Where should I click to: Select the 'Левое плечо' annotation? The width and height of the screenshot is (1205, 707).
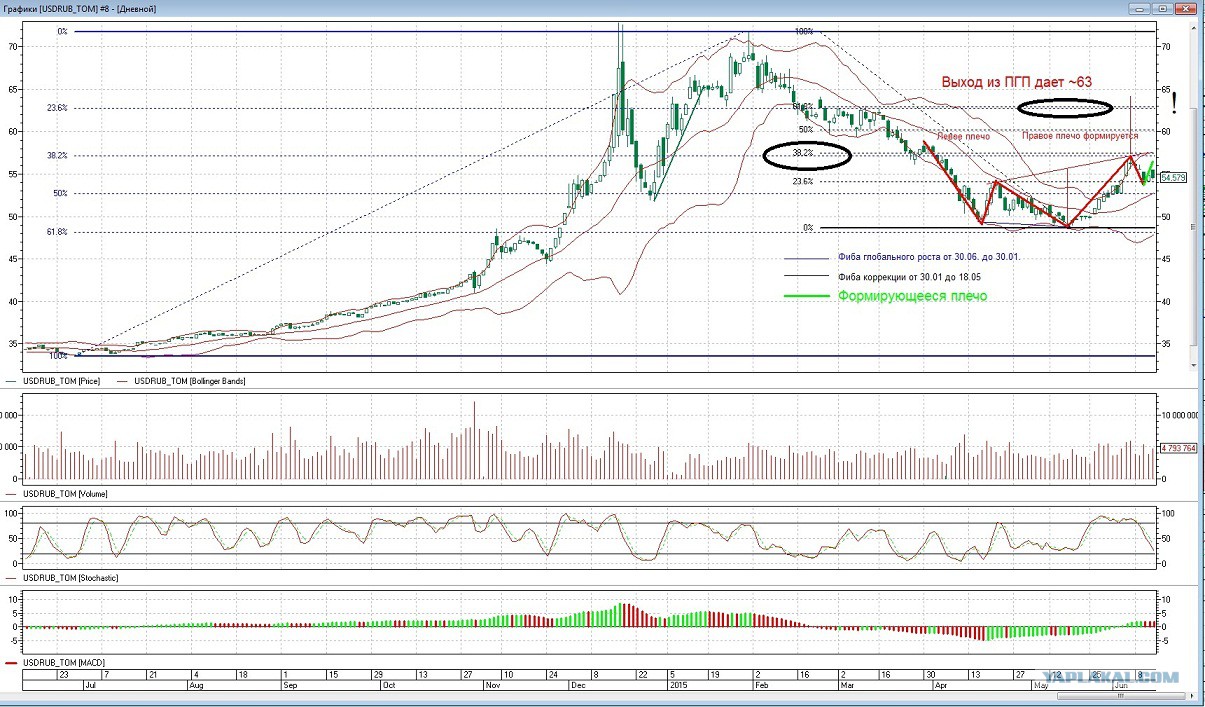pos(963,137)
